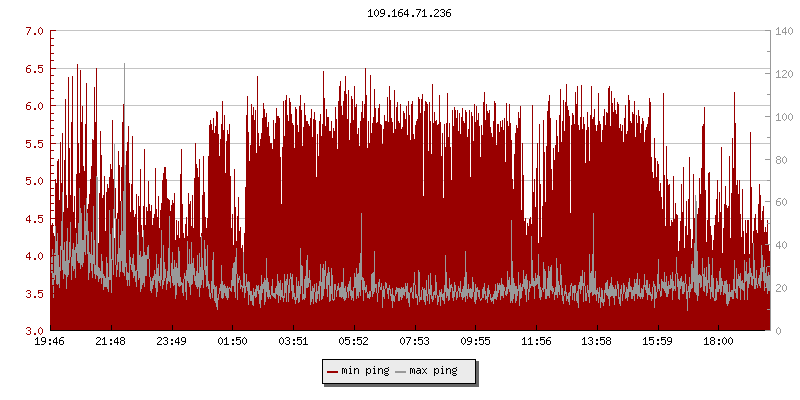Select the 09:55 time axis label
The width and height of the screenshot is (800, 400).
tap(475, 341)
